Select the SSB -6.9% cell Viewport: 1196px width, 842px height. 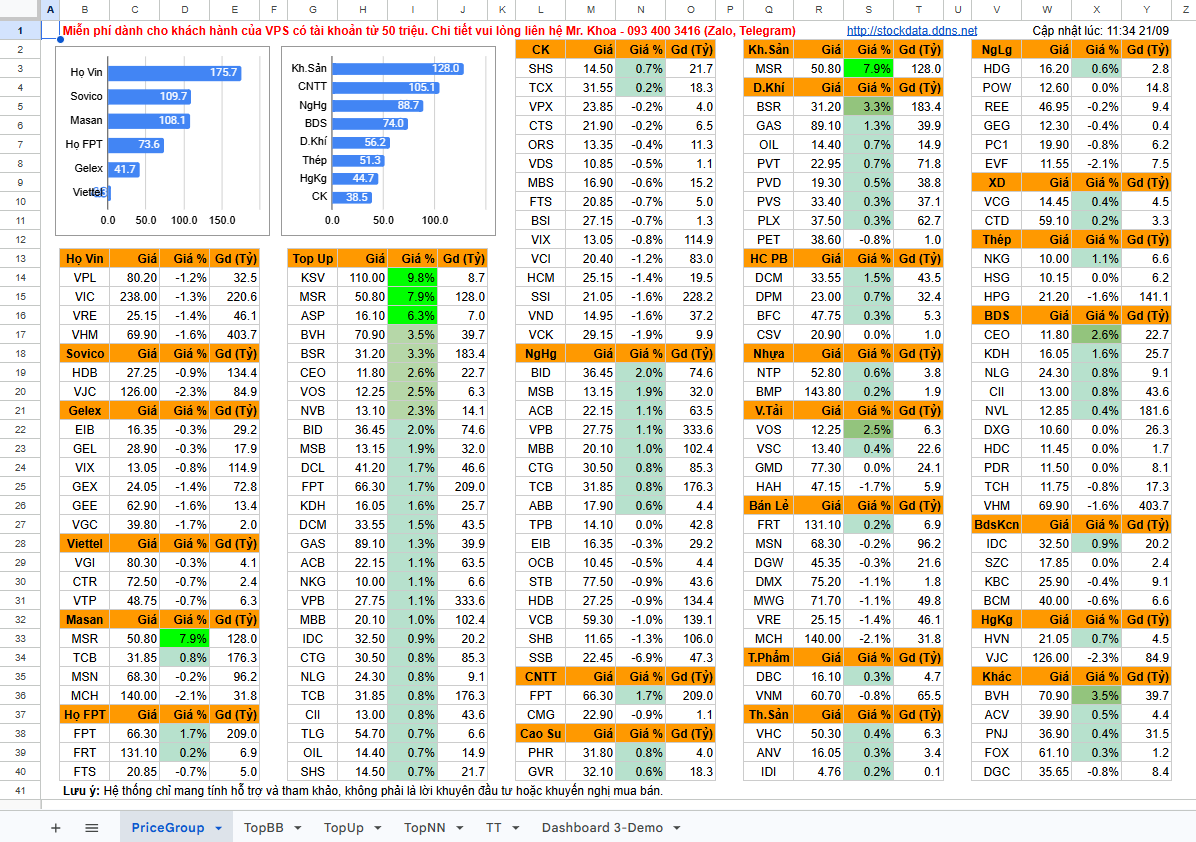coord(641,657)
